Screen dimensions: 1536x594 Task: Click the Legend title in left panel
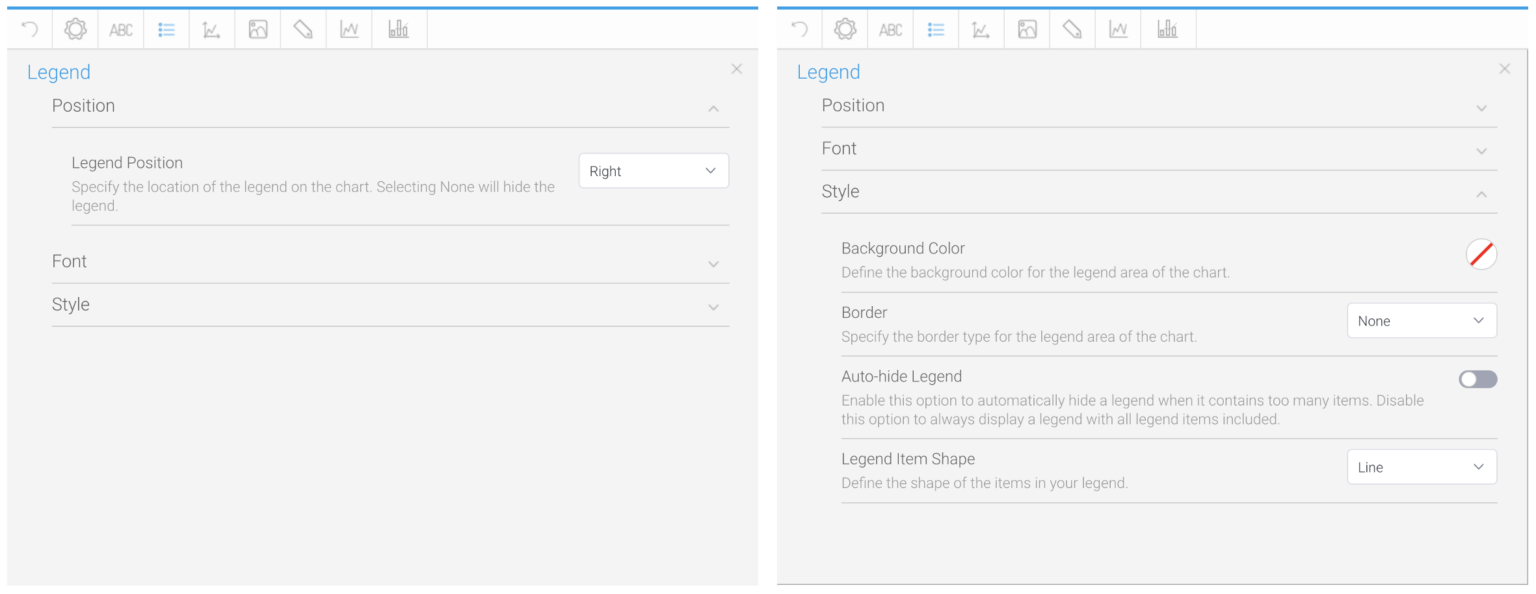[59, 72]
